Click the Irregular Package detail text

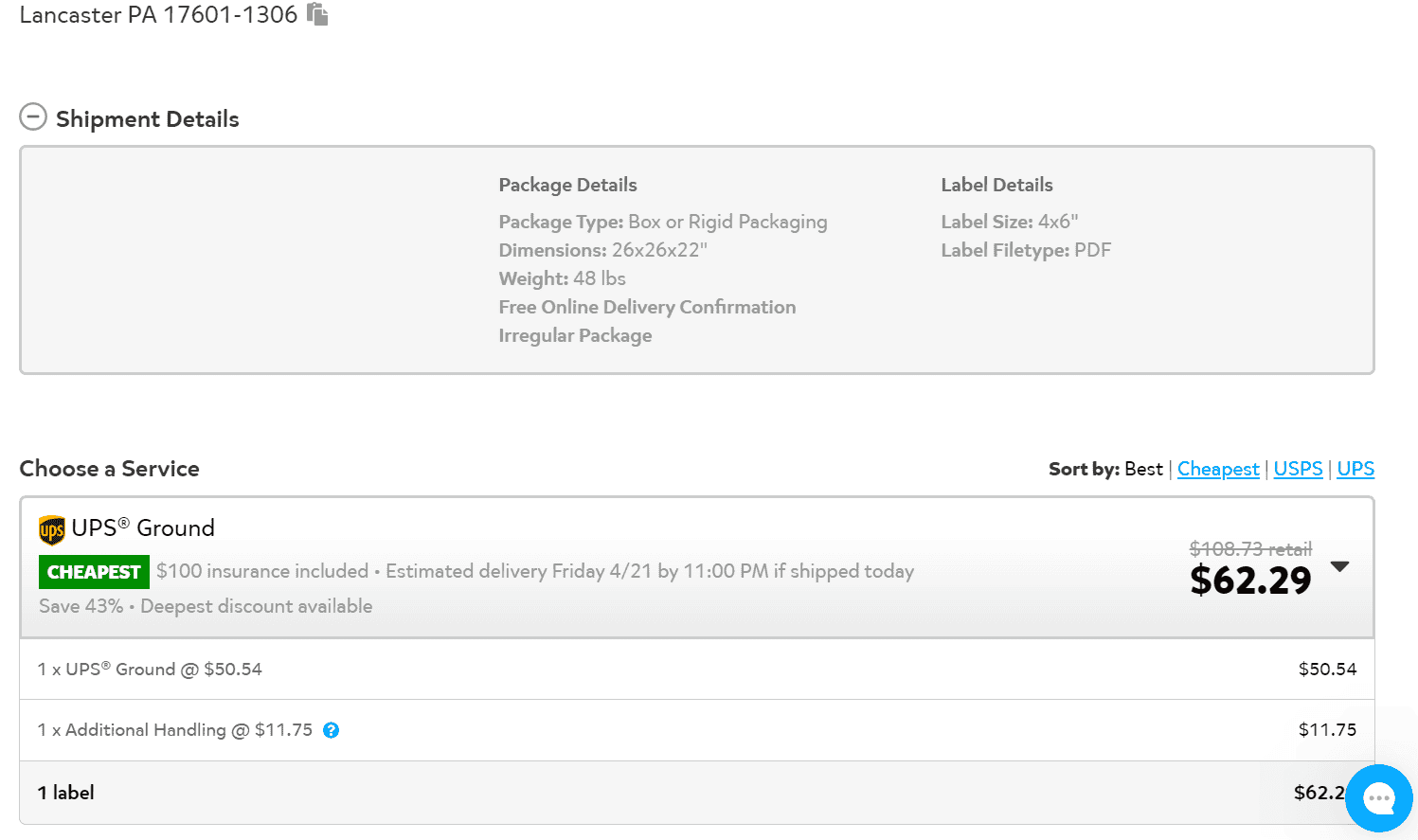pyautogui.click(x=575, y=335)
